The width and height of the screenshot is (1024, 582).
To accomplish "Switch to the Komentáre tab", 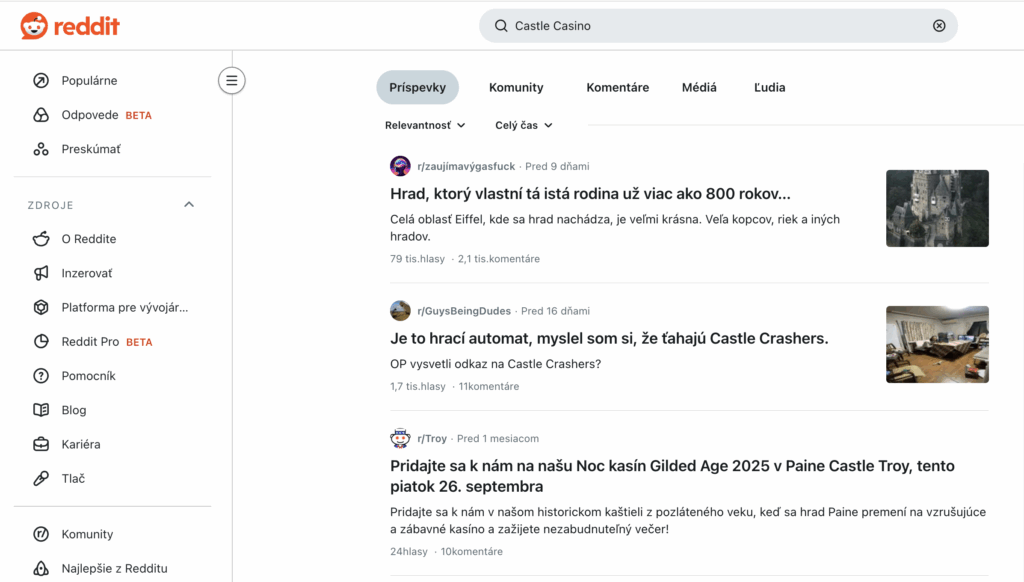I will [617, 88].
